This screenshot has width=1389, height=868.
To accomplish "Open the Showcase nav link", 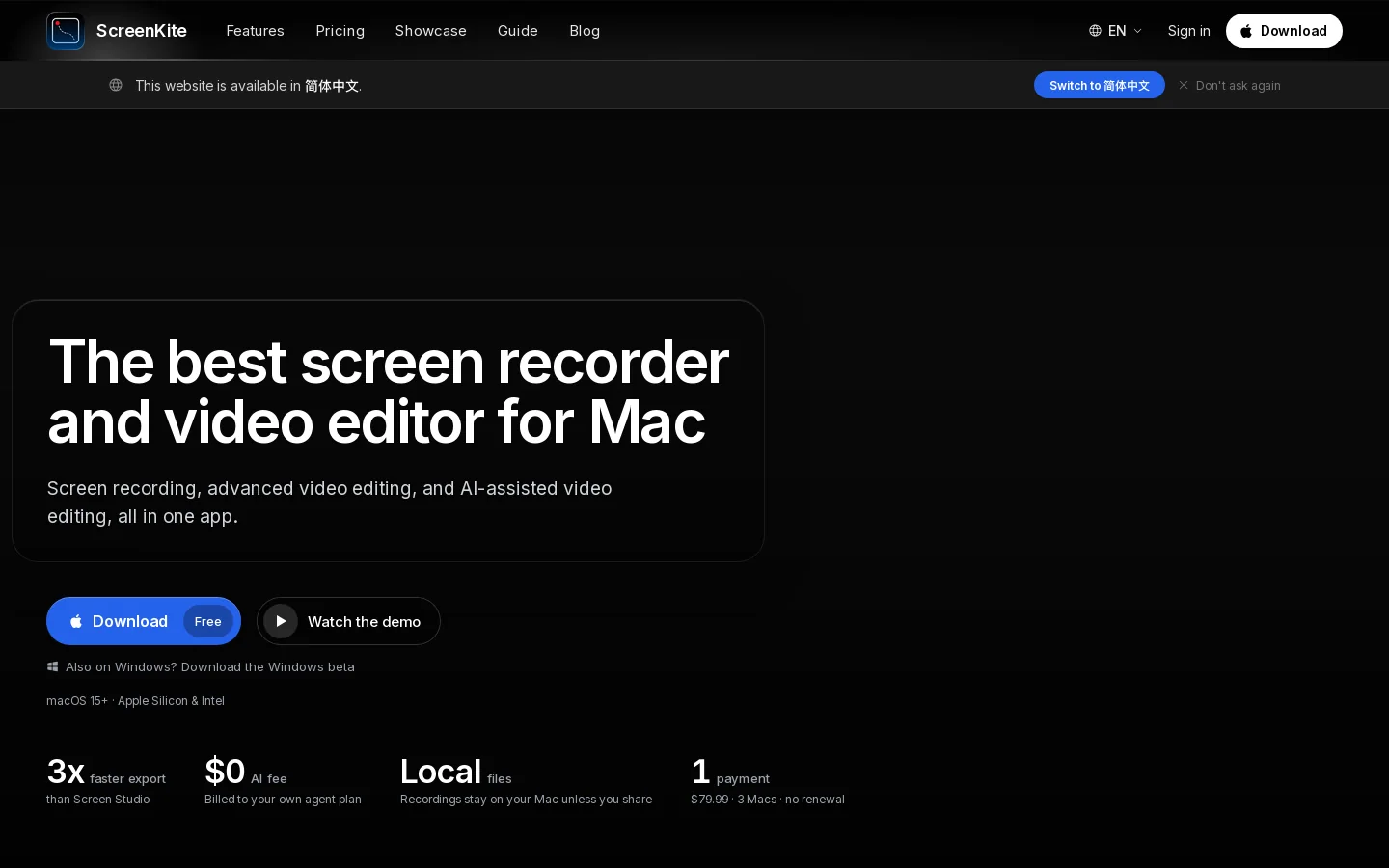I will point(431,31).
